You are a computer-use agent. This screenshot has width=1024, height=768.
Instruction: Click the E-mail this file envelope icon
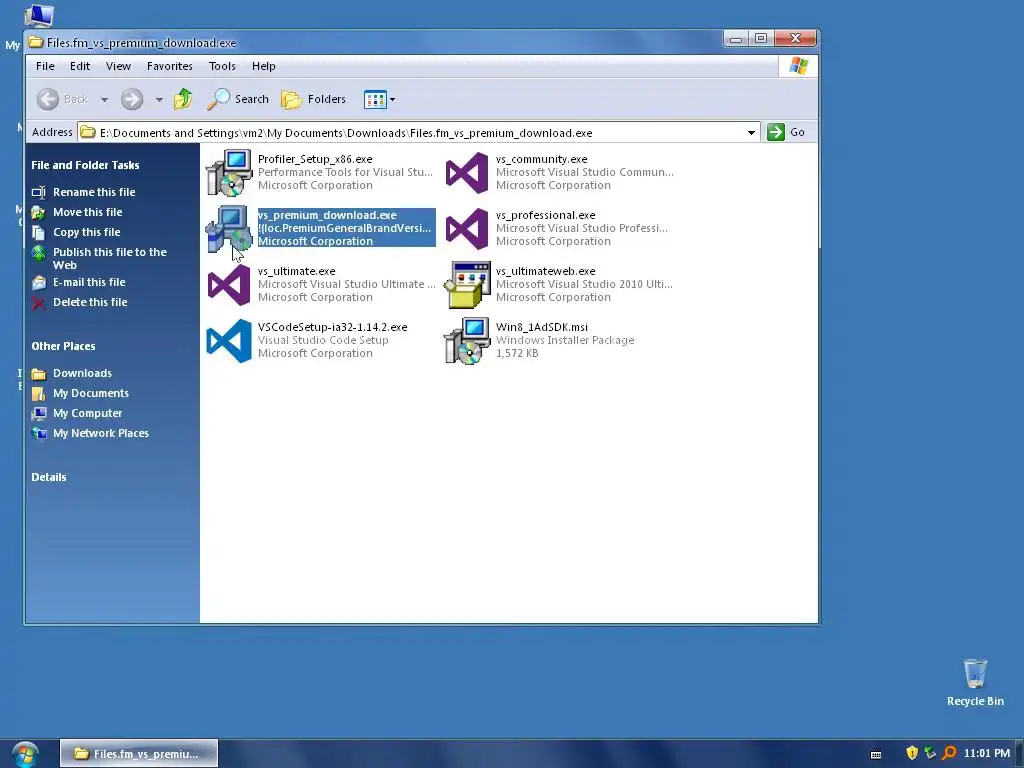pyautogui.click(x=39, y=283)
